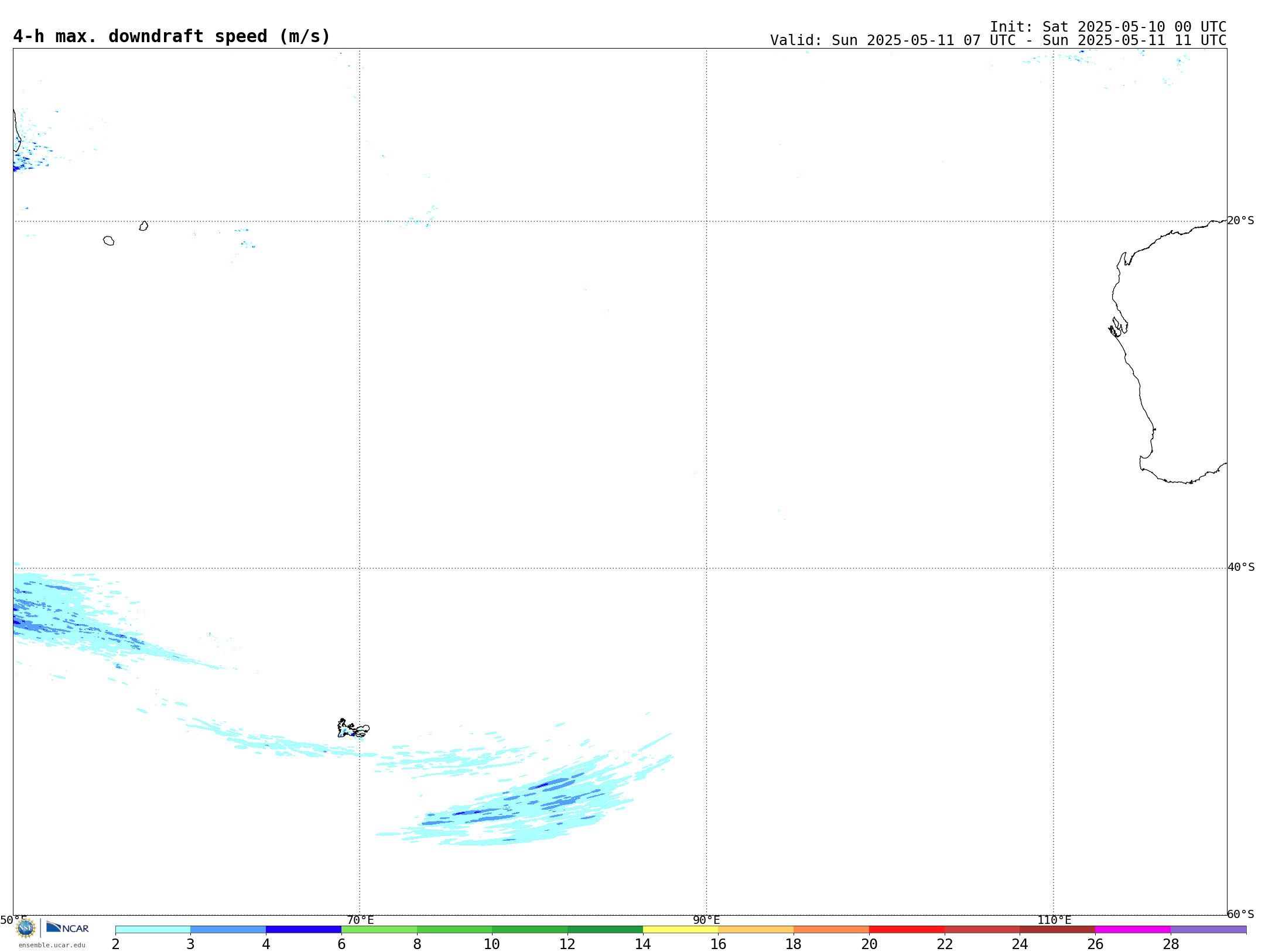
Task: Click the plot title '4-h max. downdraft speed (m/s)'
Action: click(x=172, y=36)
